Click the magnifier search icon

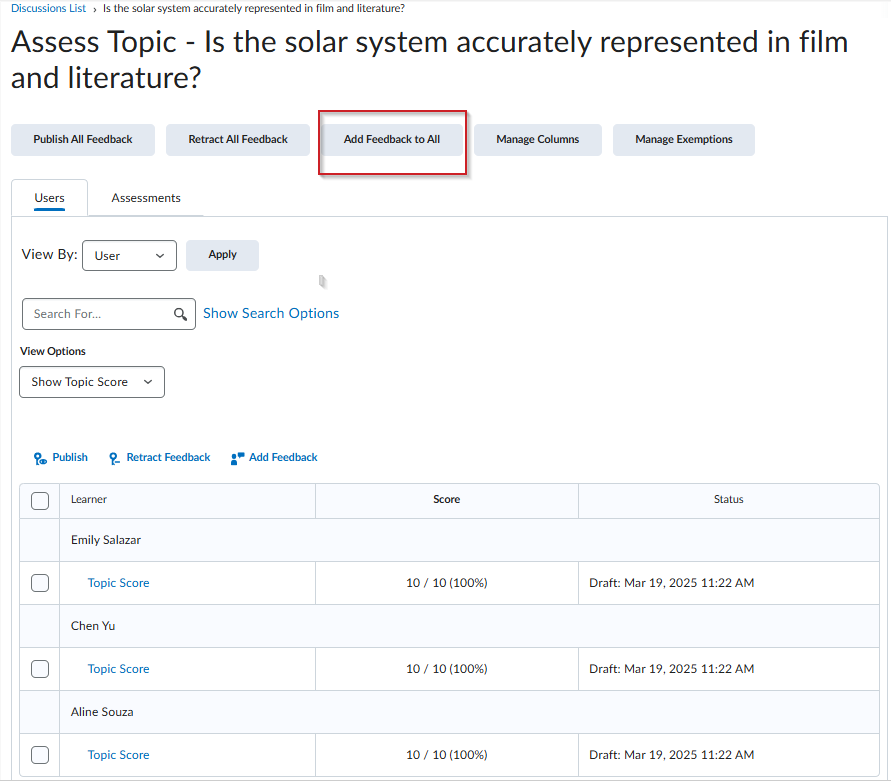tap(180, 314)
